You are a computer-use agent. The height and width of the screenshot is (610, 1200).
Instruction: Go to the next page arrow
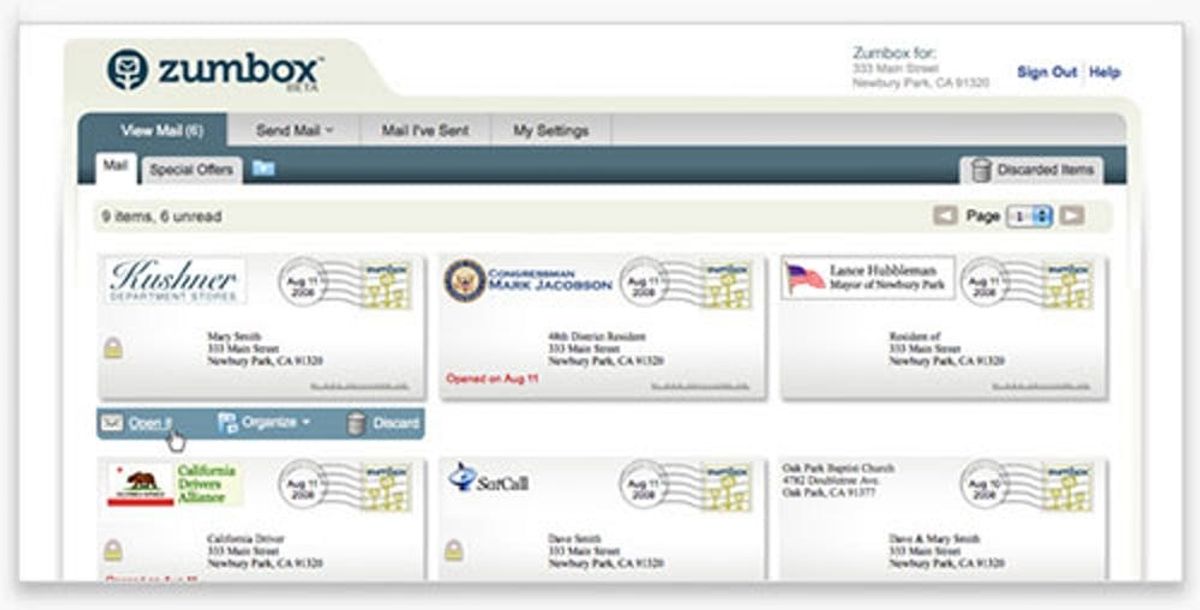[x=1072, y=216]
